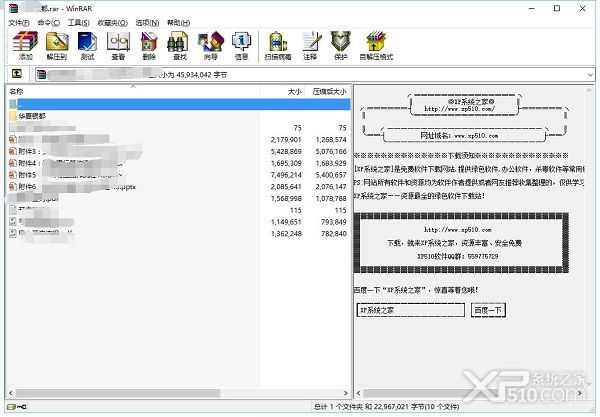The width and height of the screenshot is (600, 417).
Task: Click the WinRAR title bar app icon
Action: (13, 8)
